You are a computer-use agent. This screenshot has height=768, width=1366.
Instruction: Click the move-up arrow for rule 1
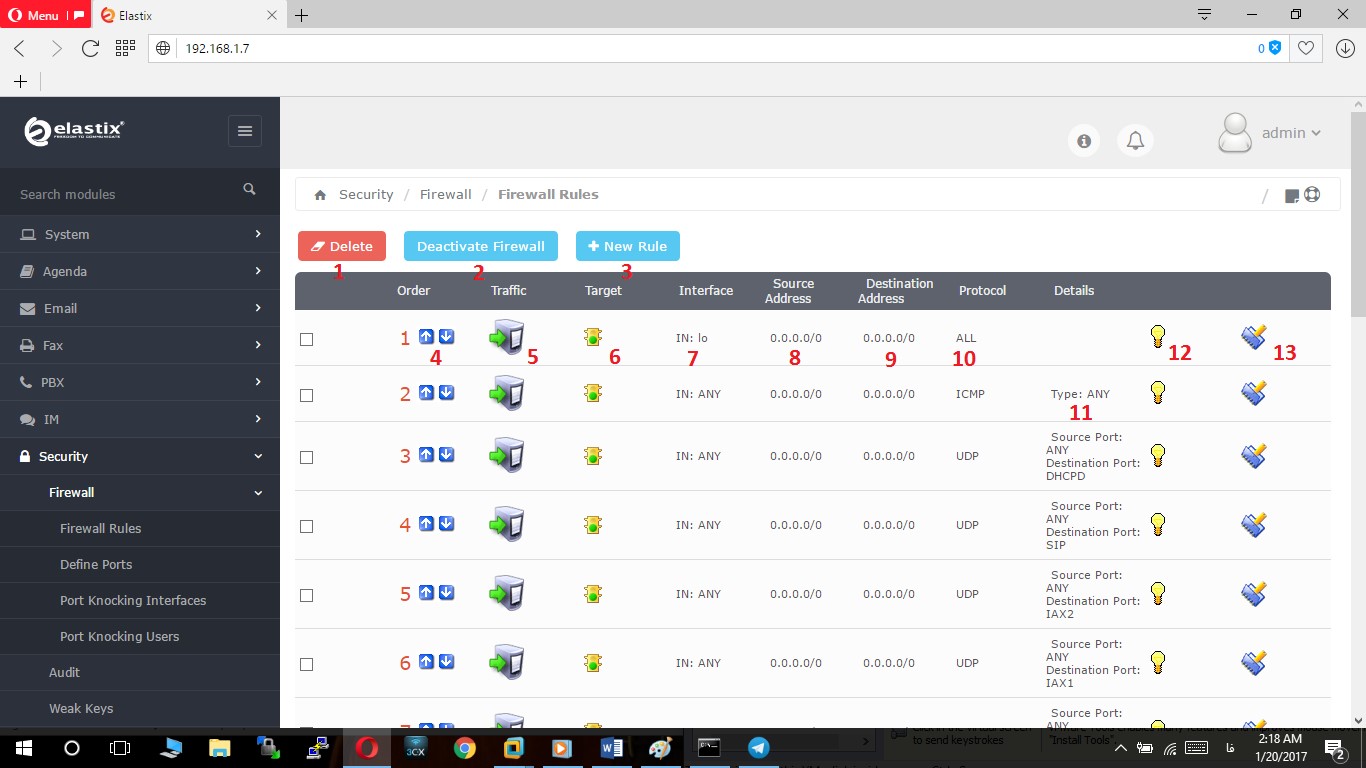click(x=426, y=337)
